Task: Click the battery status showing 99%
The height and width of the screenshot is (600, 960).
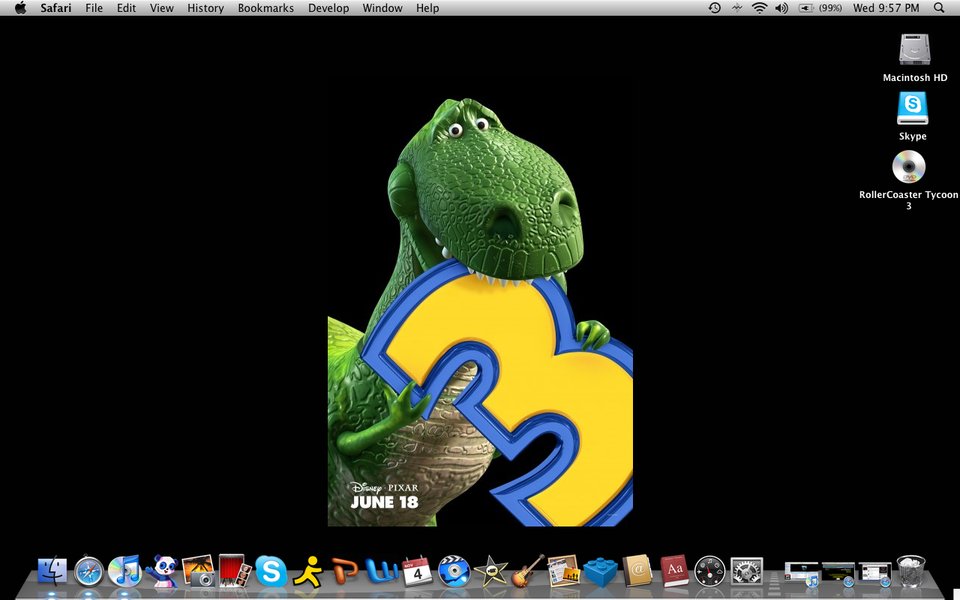Action: pos(820,8)
